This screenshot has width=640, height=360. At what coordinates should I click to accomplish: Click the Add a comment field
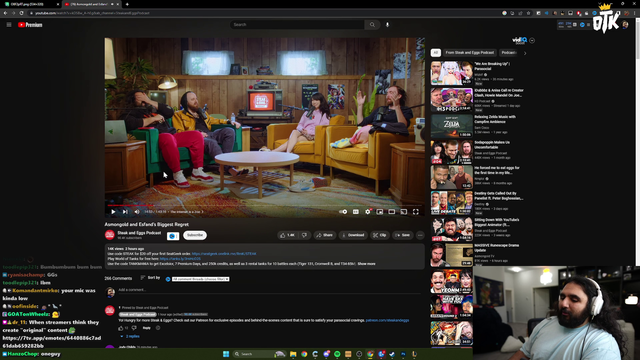pyautogui.click(x=269, y=290)
